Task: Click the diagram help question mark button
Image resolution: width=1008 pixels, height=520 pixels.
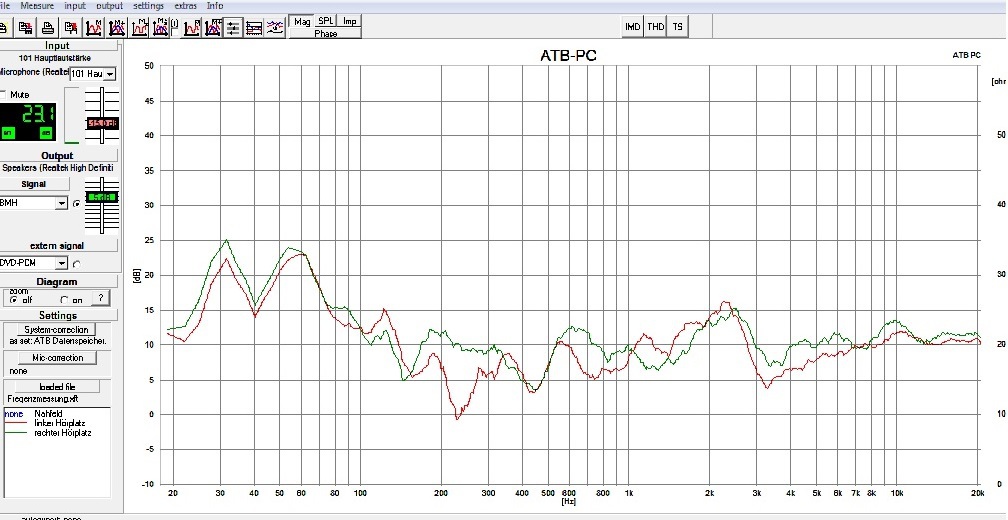Action: click(x=100, y=298)
